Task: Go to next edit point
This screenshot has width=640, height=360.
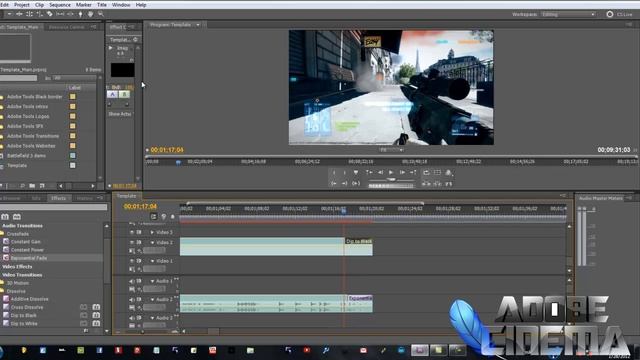Action: [x=413, y=173]
